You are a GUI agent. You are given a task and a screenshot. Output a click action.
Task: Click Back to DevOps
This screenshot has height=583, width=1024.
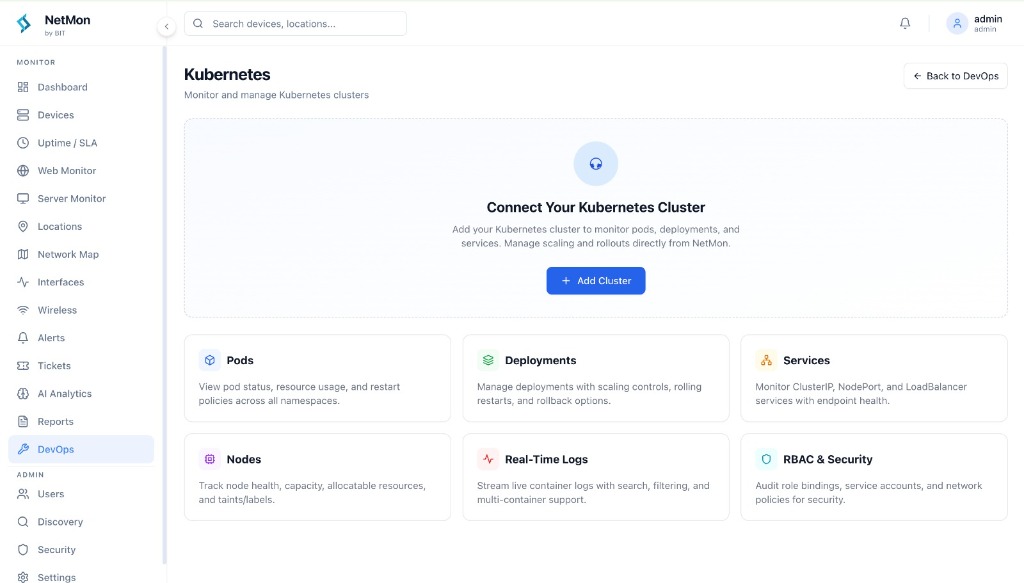pyautogui.click(x=955, y=75)
